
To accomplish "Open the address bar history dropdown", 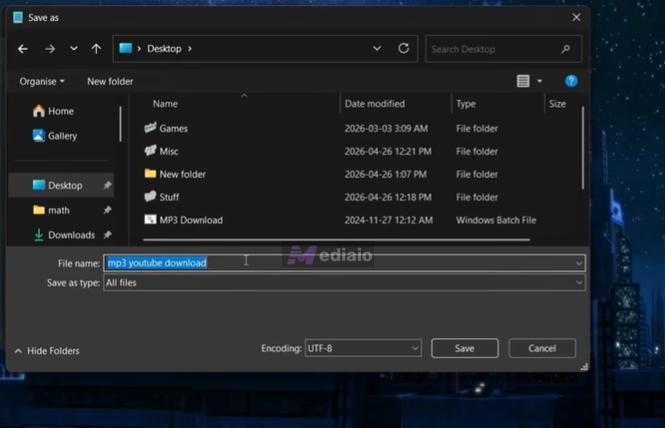I will [377, 49].
